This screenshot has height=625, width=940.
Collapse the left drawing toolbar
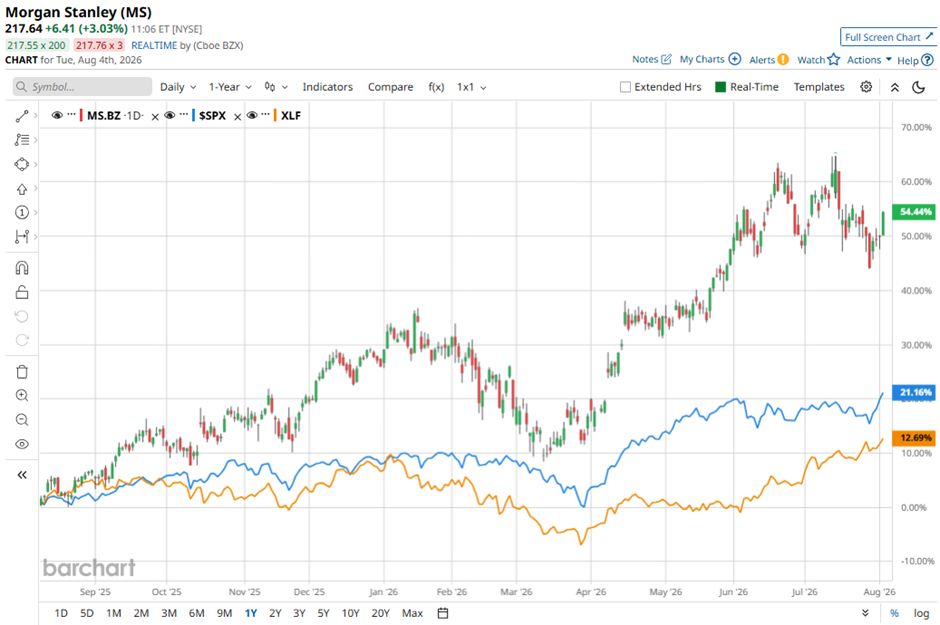[22, 475]
